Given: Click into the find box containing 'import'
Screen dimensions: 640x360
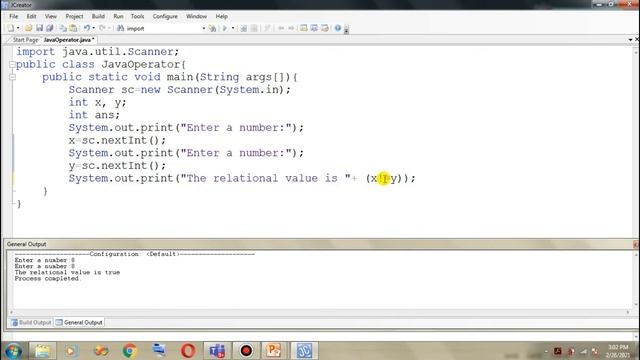Looking at the screenshot, I should point(163,29).
